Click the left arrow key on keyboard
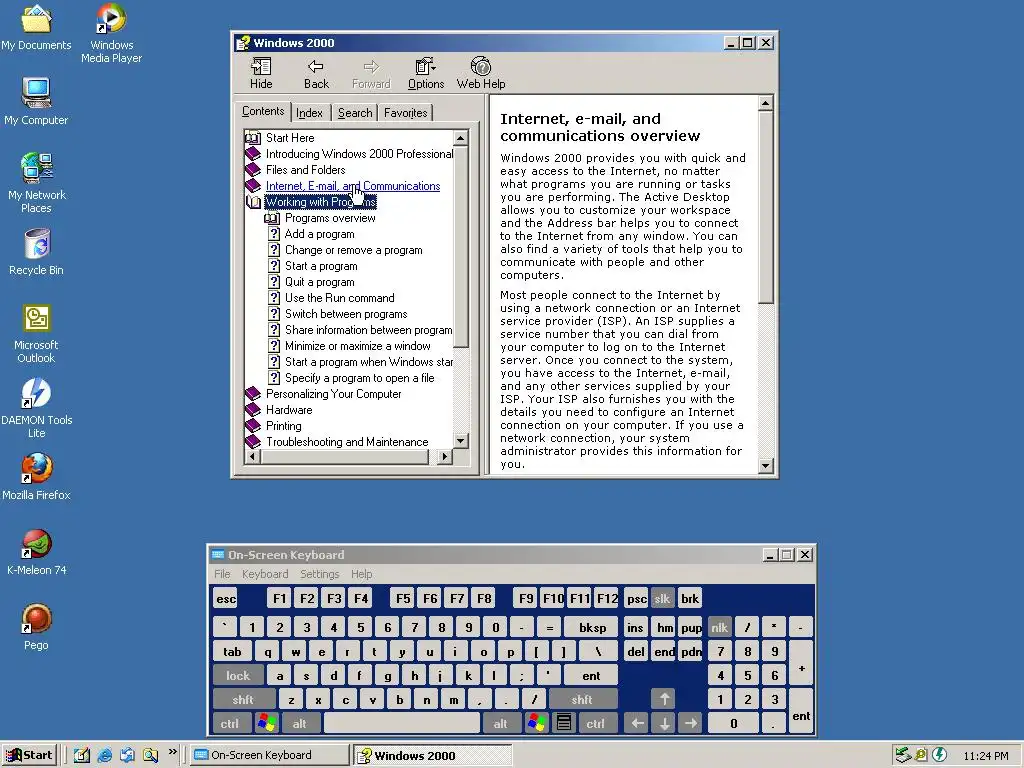Image resolution: width=1024 pixels, height=768 pixels. click(637, 724)
